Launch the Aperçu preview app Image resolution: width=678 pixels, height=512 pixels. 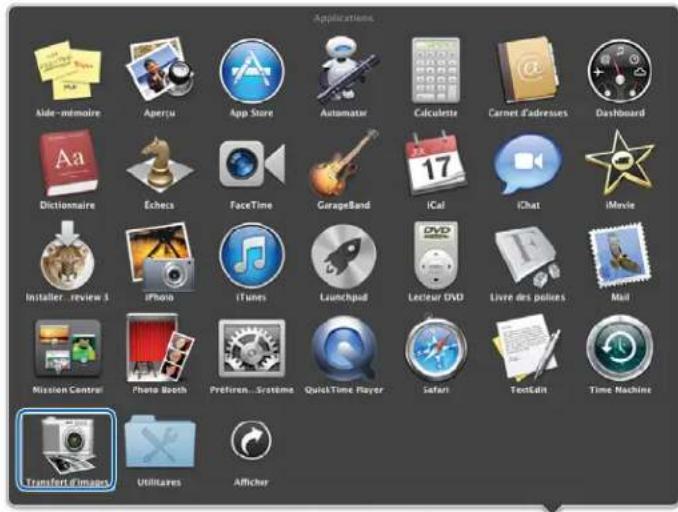160,70
